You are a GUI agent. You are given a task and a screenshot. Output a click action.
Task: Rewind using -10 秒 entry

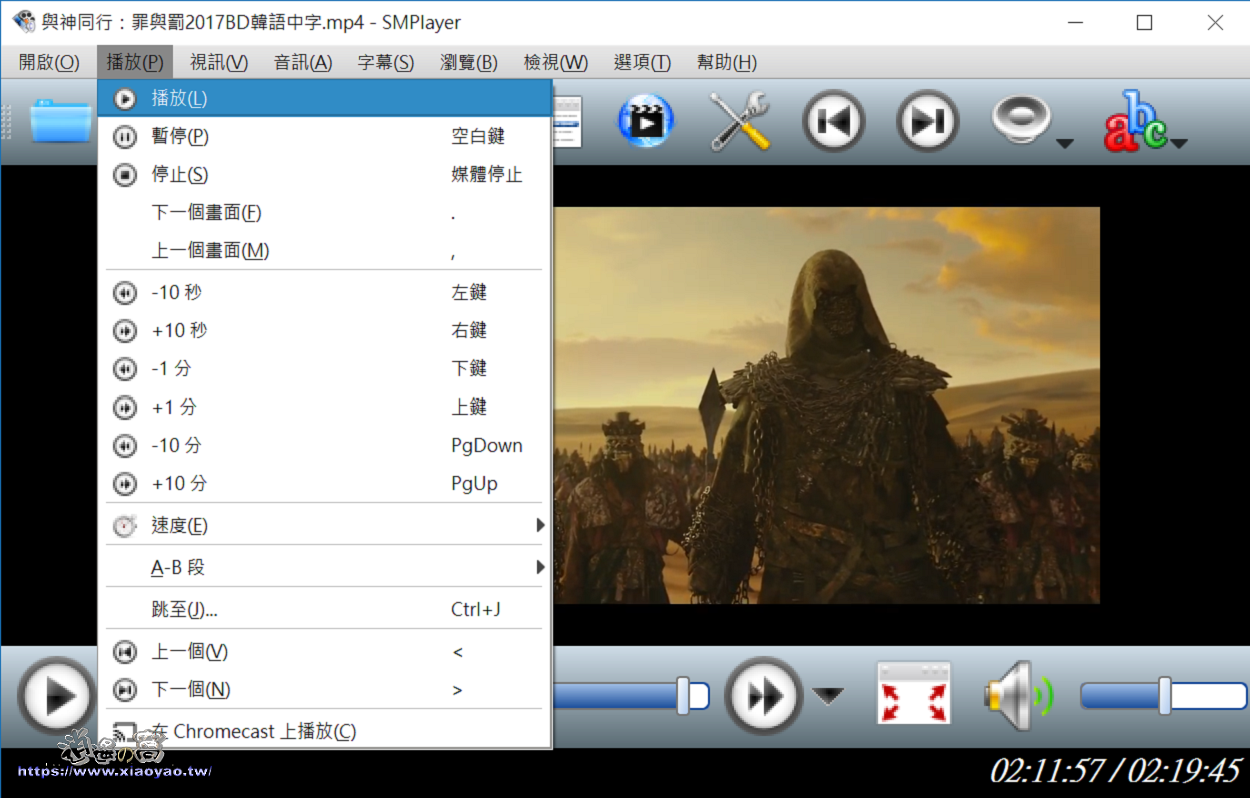(325, 292)
